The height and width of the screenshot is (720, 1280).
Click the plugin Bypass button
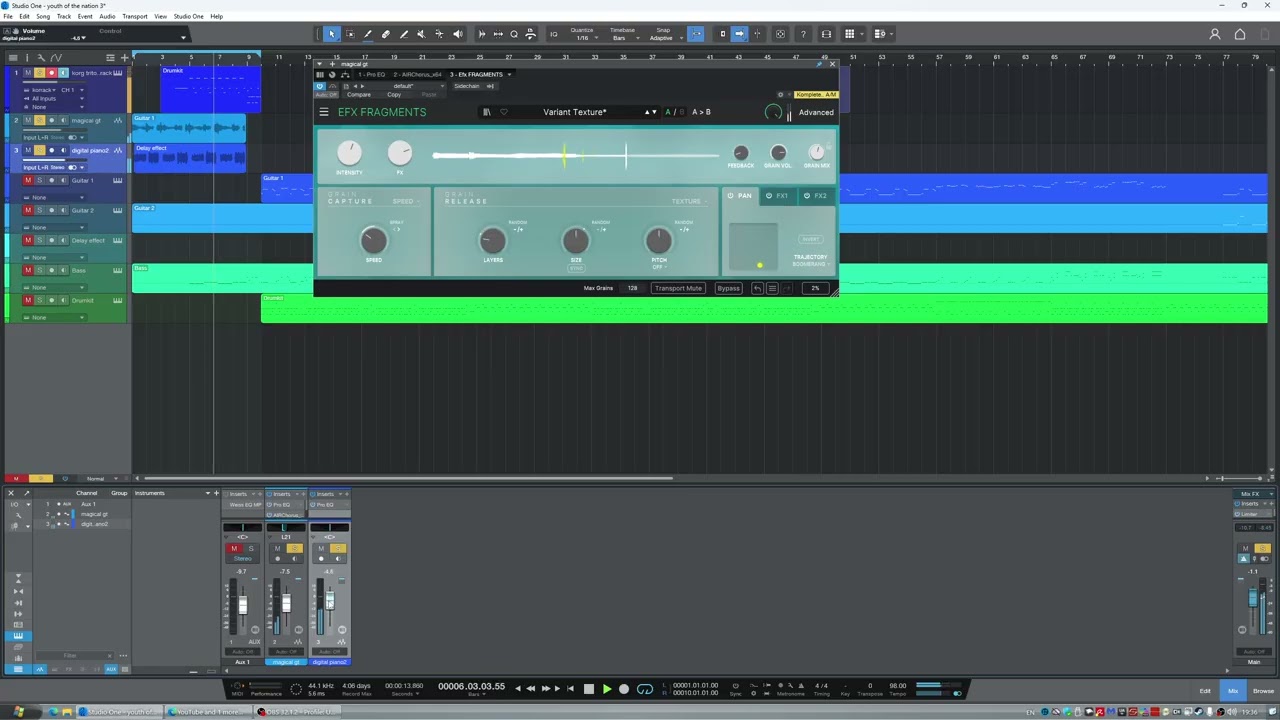(728, 288)
